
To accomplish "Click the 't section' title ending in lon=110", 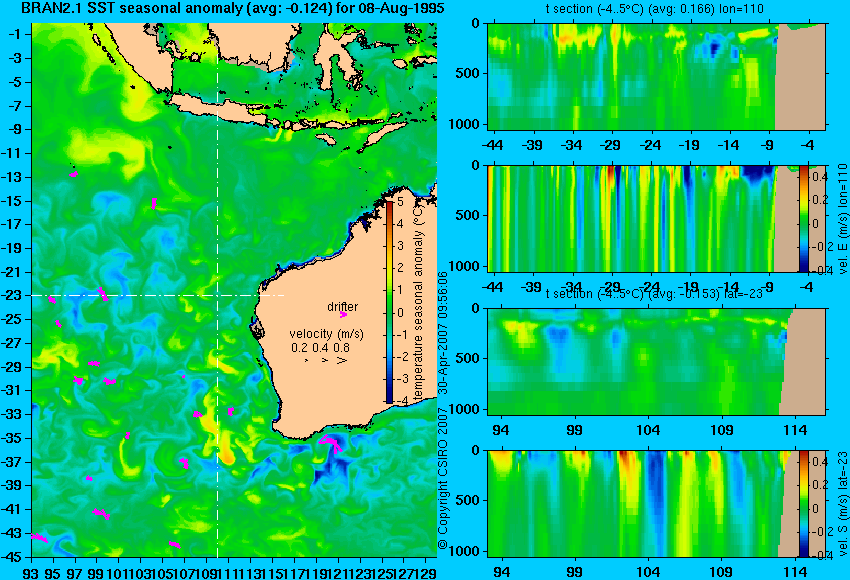I will pyautogui.click(x=654, y=9).
